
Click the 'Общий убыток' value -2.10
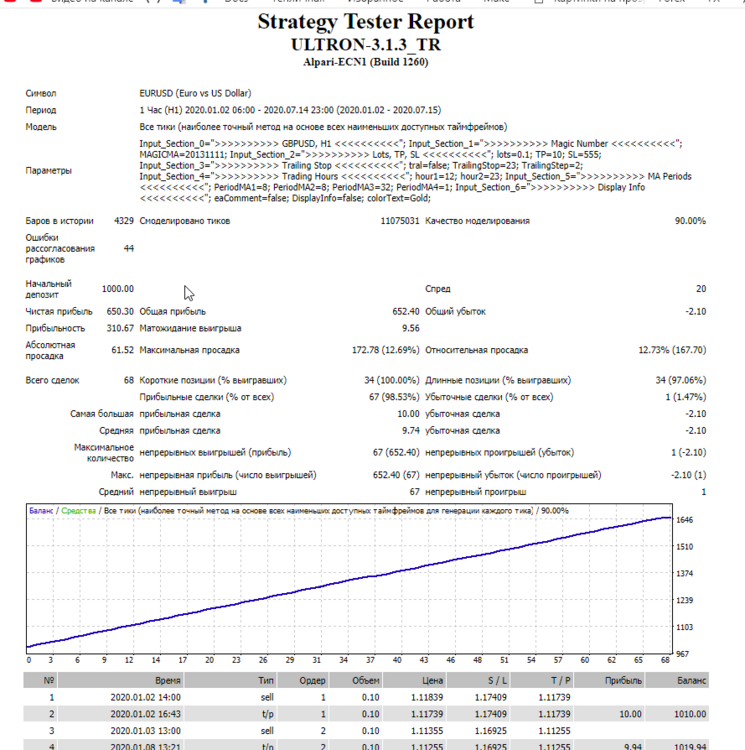click(695, 311)
